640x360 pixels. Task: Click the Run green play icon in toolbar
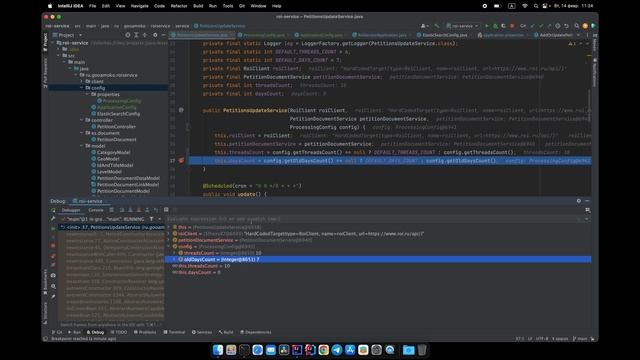click(x=487, y=26)
